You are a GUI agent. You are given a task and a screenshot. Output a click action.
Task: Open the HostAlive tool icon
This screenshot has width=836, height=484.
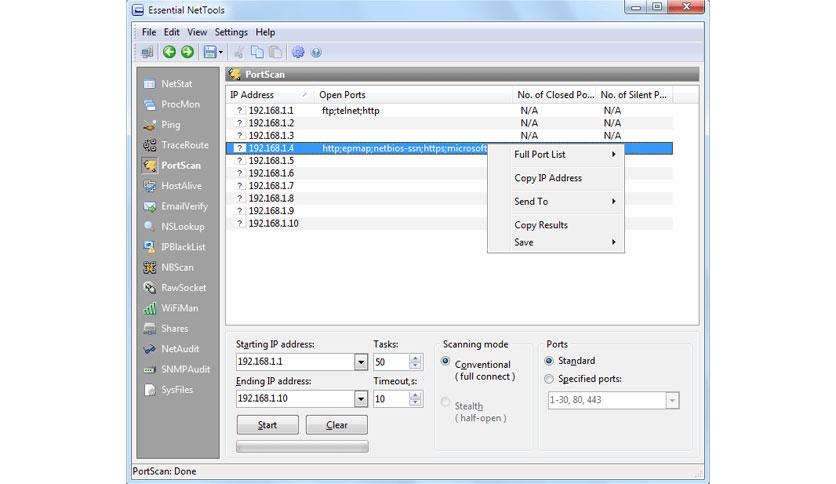pos(150,186)
